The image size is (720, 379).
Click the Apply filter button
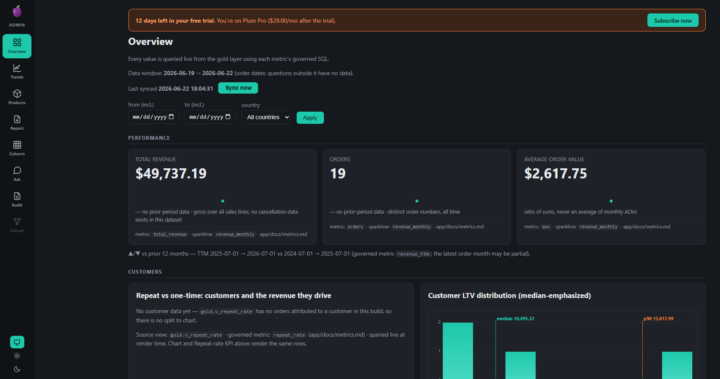(x=310, y=118)
